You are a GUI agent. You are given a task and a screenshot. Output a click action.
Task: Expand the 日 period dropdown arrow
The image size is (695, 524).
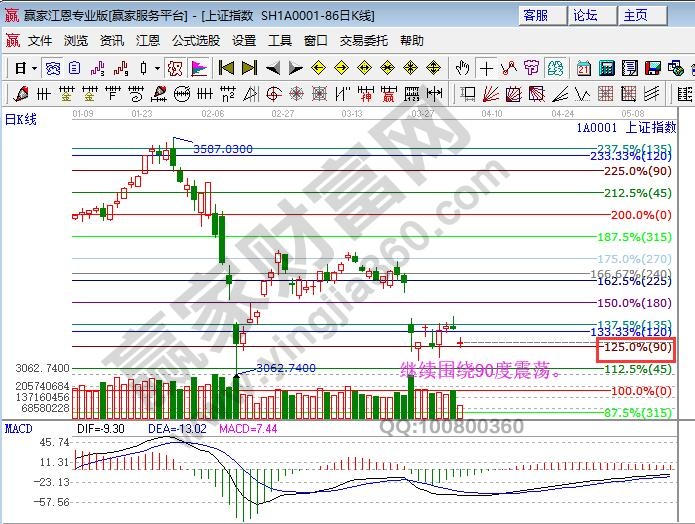tap(33, 68)
